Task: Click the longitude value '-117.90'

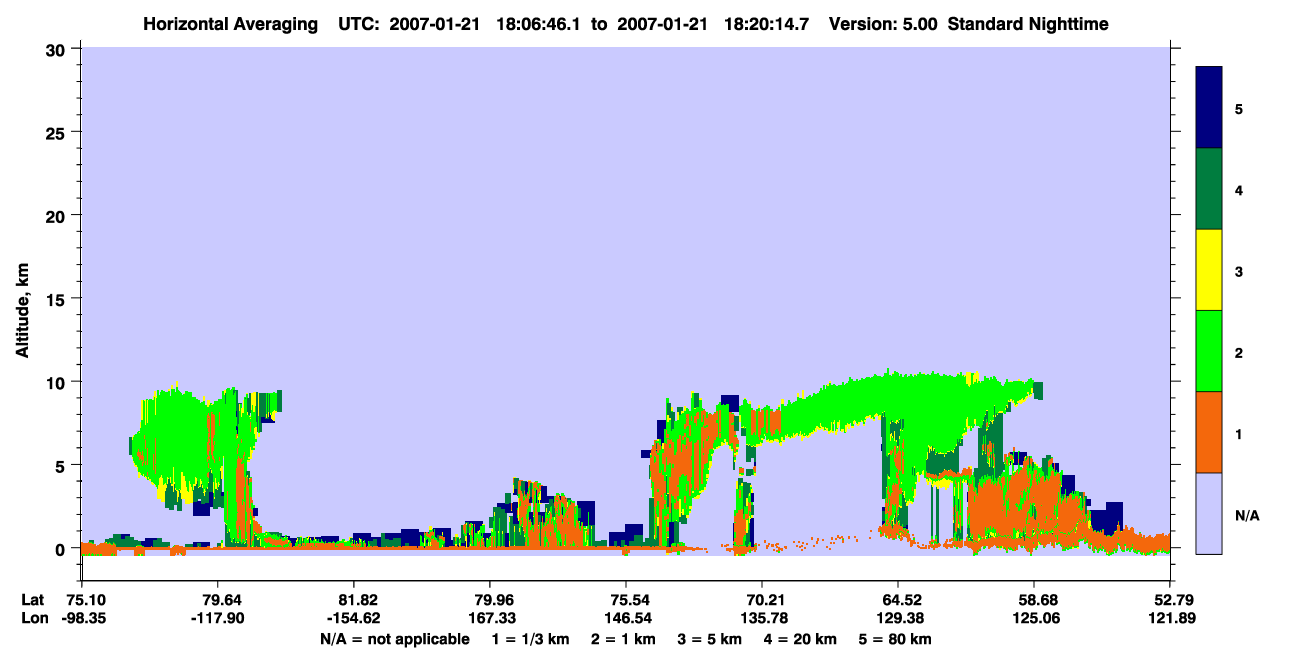Action: [218, 618]
